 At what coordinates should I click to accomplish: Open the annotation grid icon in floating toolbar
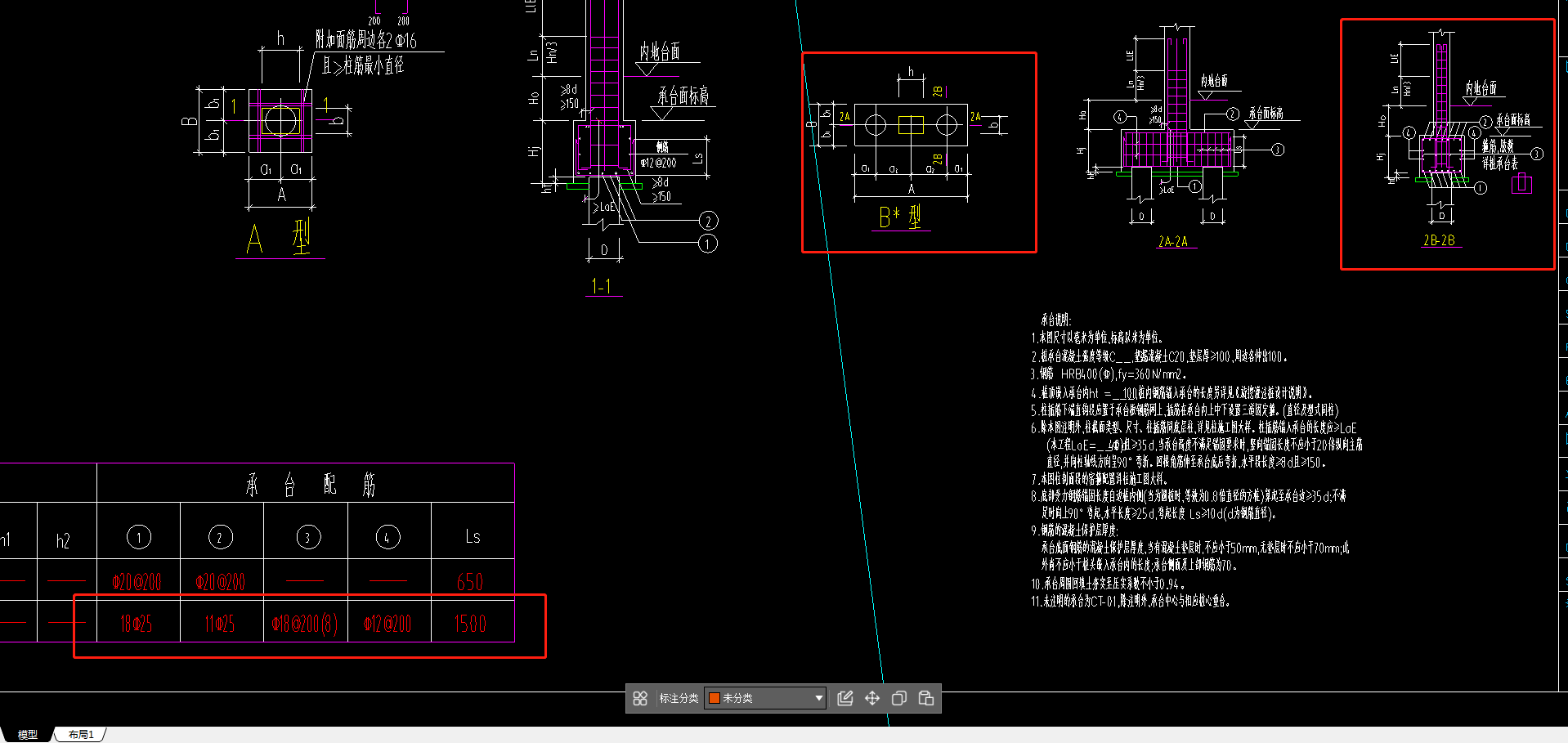[640, 698]
